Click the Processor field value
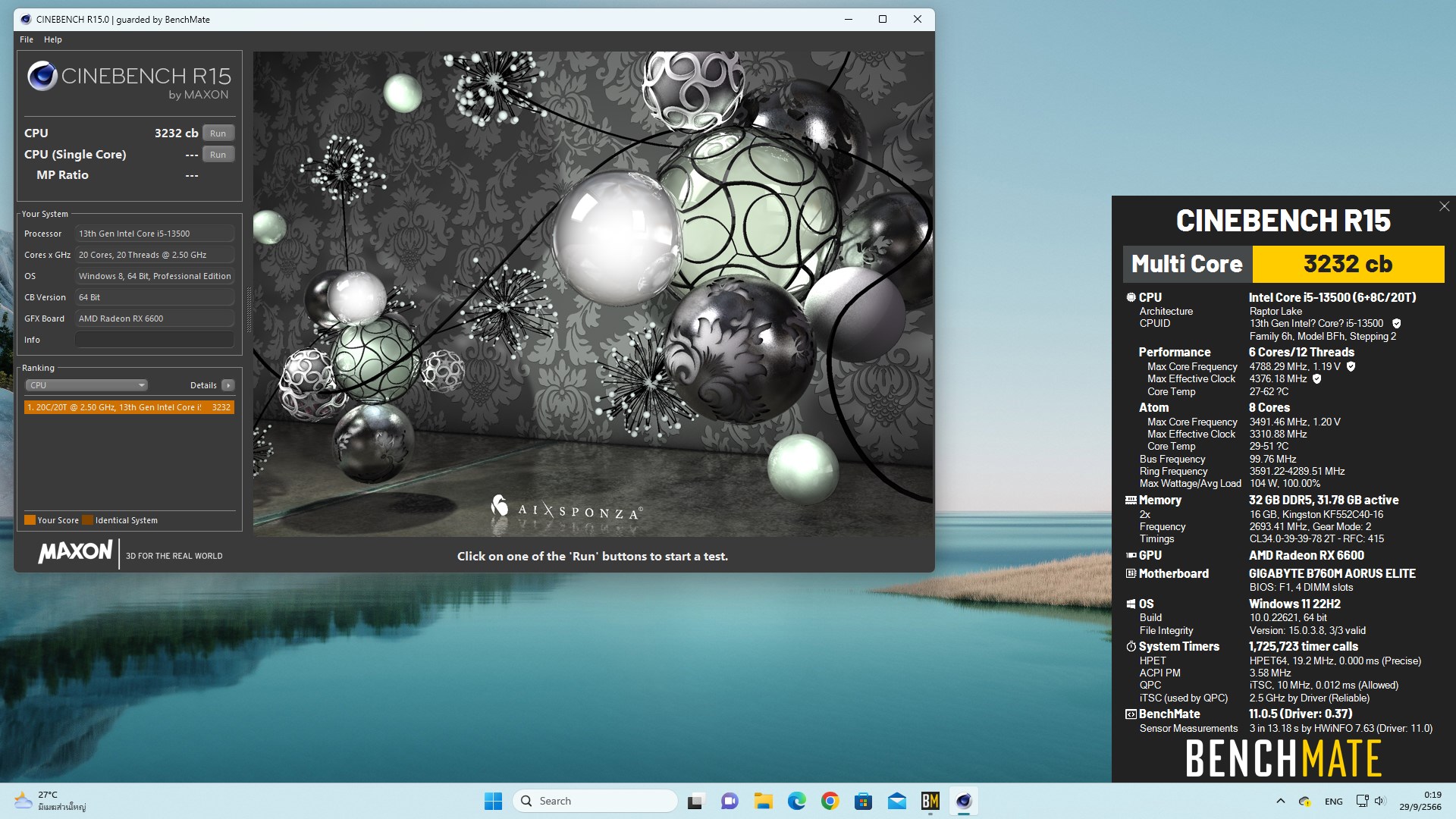Viewport: 1456px width, 819px height. [155, 234]
